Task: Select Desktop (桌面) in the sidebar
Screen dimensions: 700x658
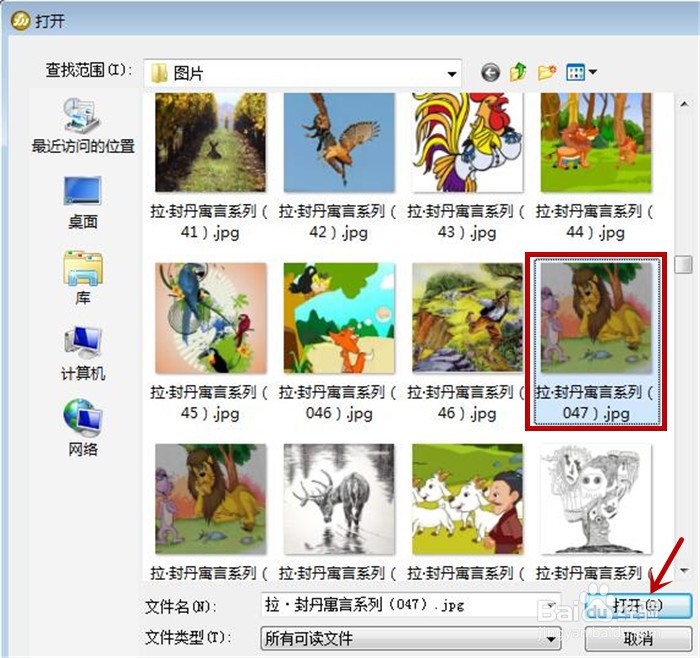Action: point(83,203)
